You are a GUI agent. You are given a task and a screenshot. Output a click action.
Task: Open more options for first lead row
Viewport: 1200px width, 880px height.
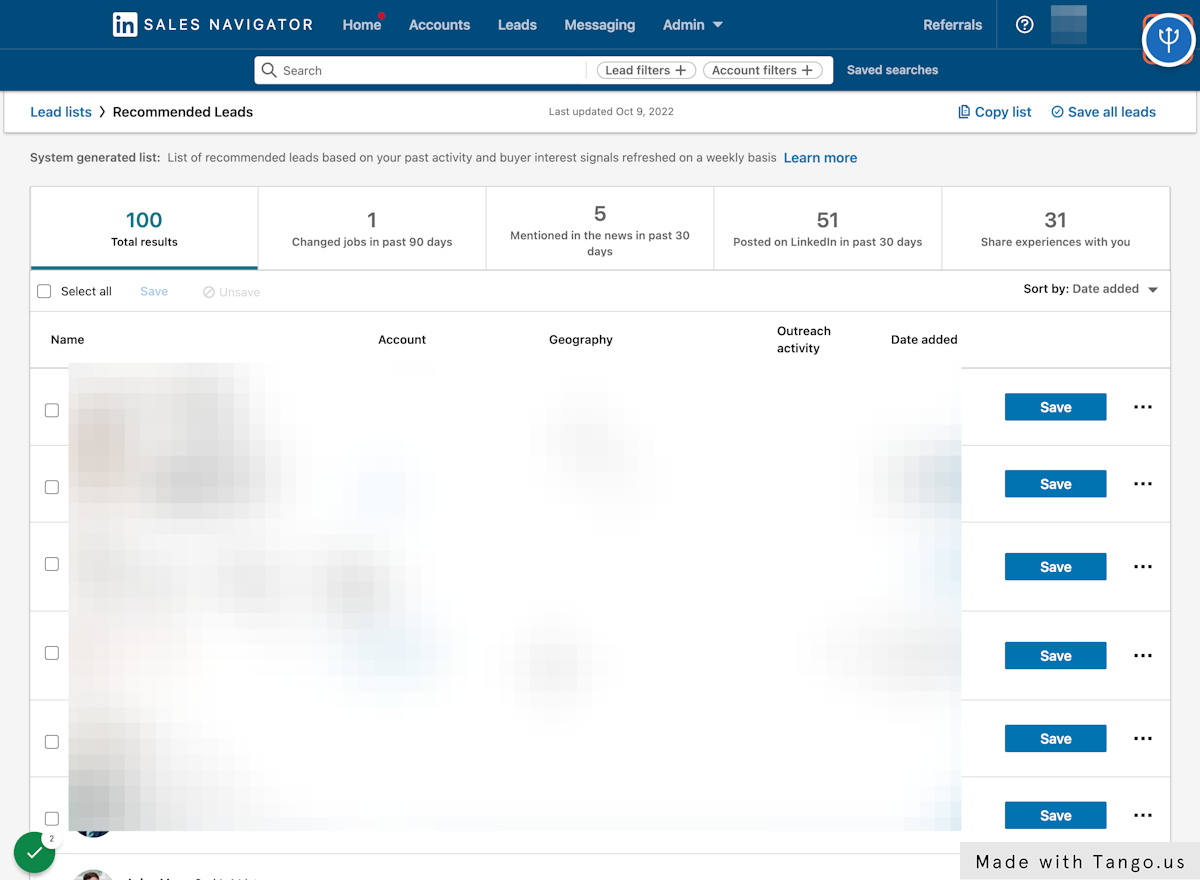[x=1143, y=407]
